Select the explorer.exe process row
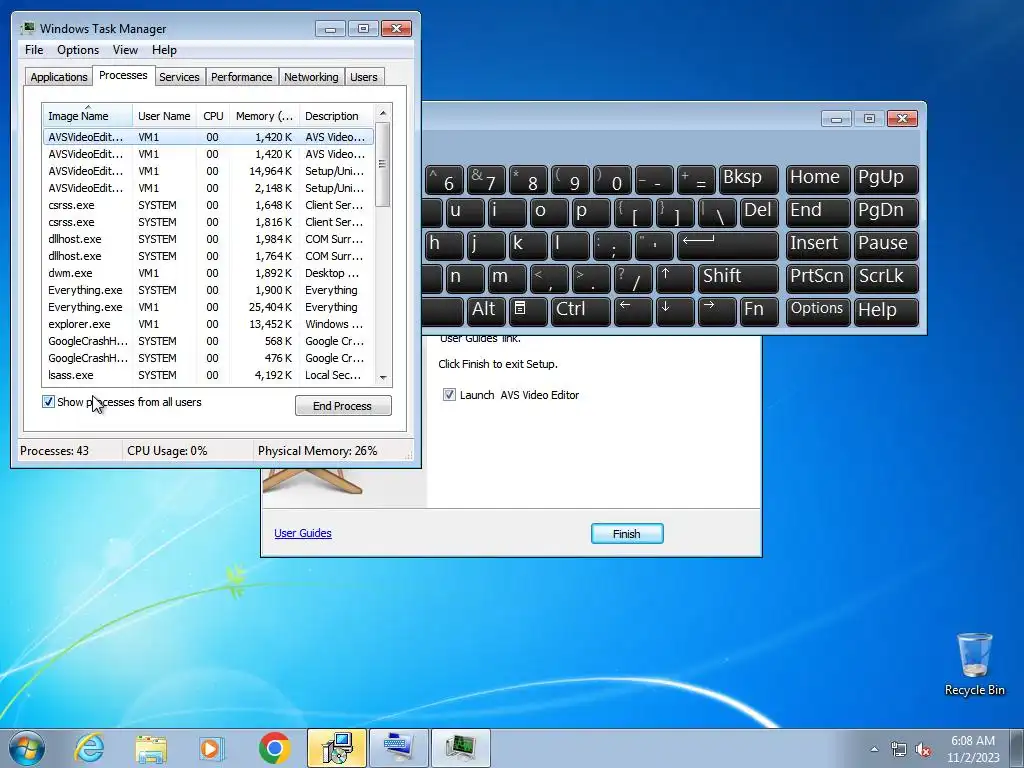Image resolution: width=1024 pixels, height=768 pixels. (208, 324)
